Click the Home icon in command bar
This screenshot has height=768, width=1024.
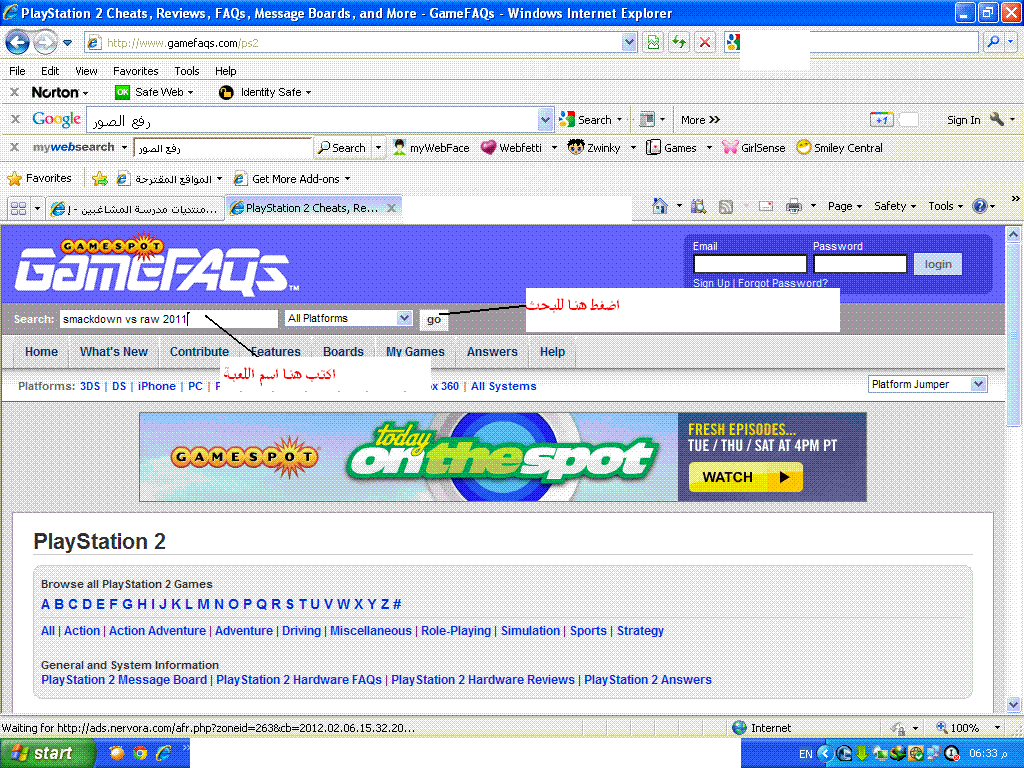point(660,206)
